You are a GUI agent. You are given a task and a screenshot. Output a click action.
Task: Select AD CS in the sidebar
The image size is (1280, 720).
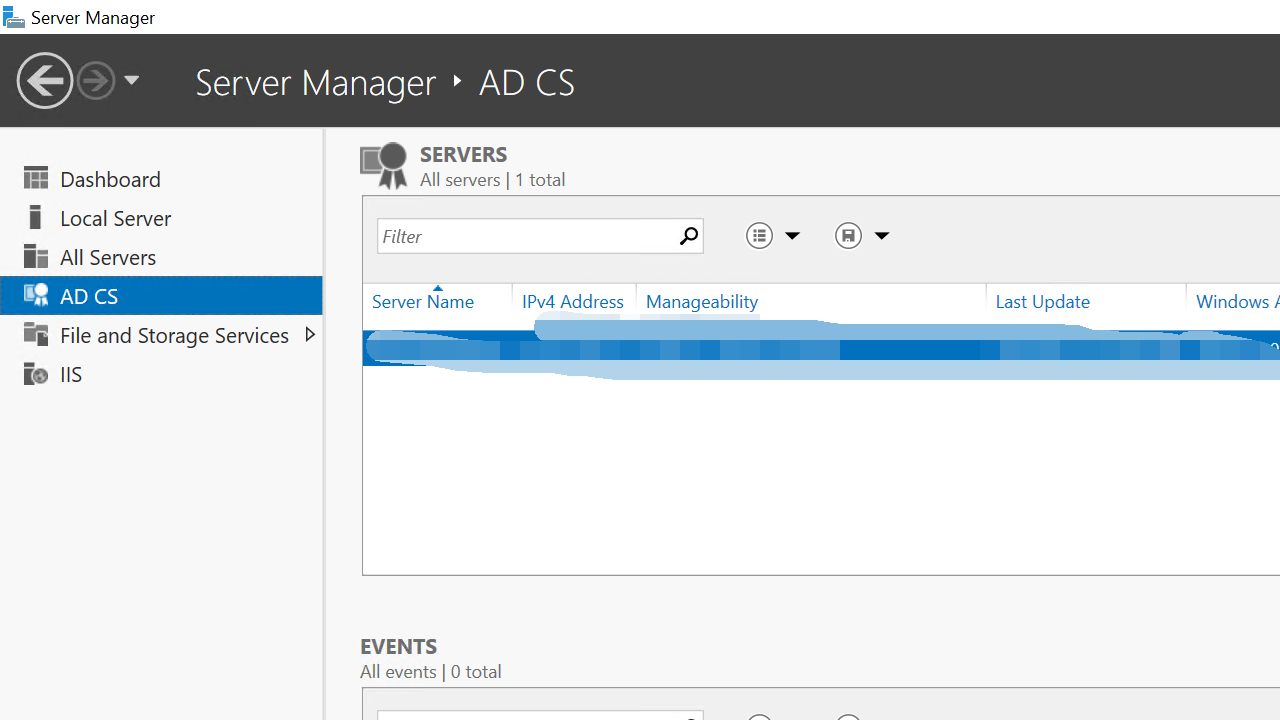161,296
